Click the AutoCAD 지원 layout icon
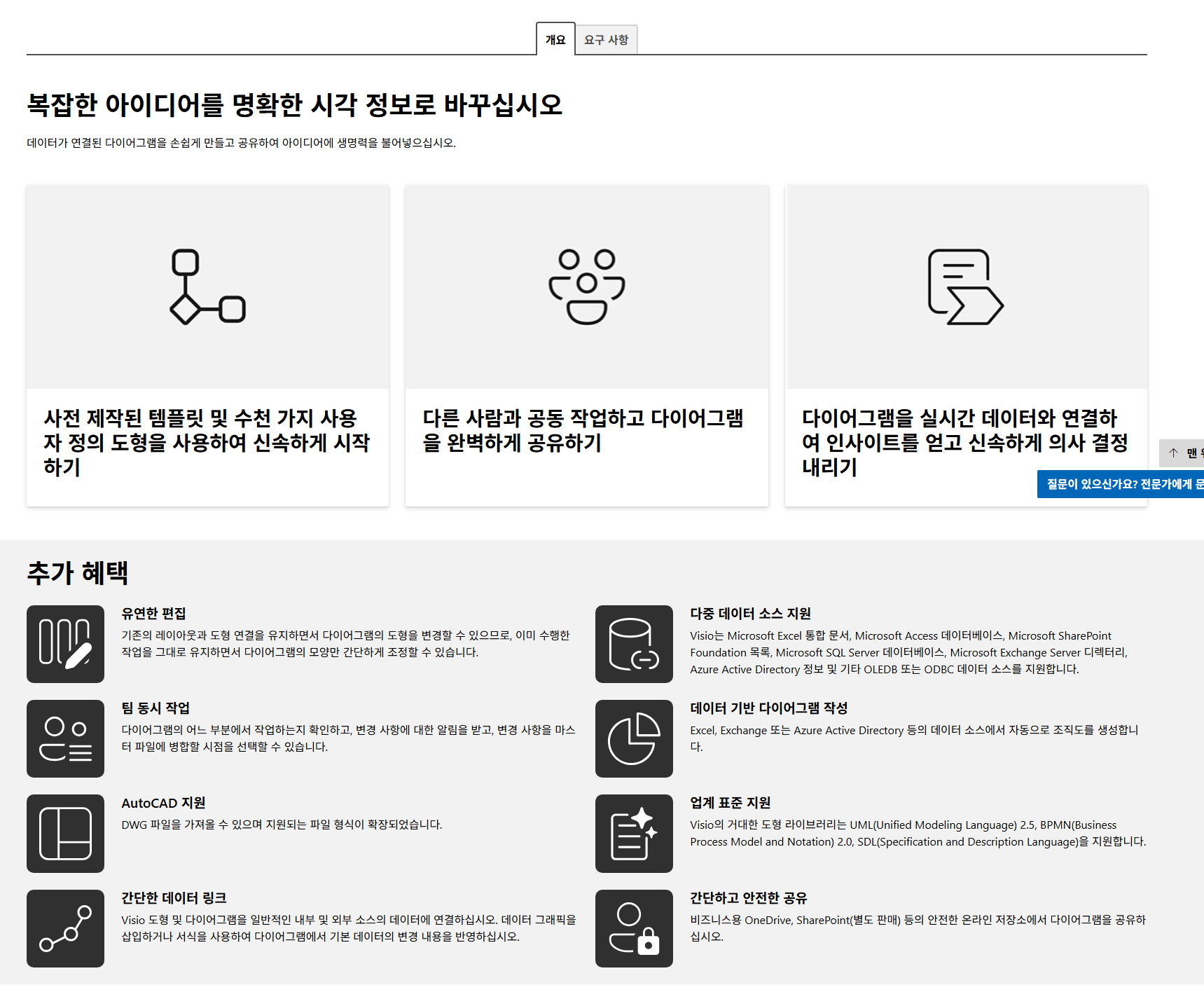 tap(65, 834)
